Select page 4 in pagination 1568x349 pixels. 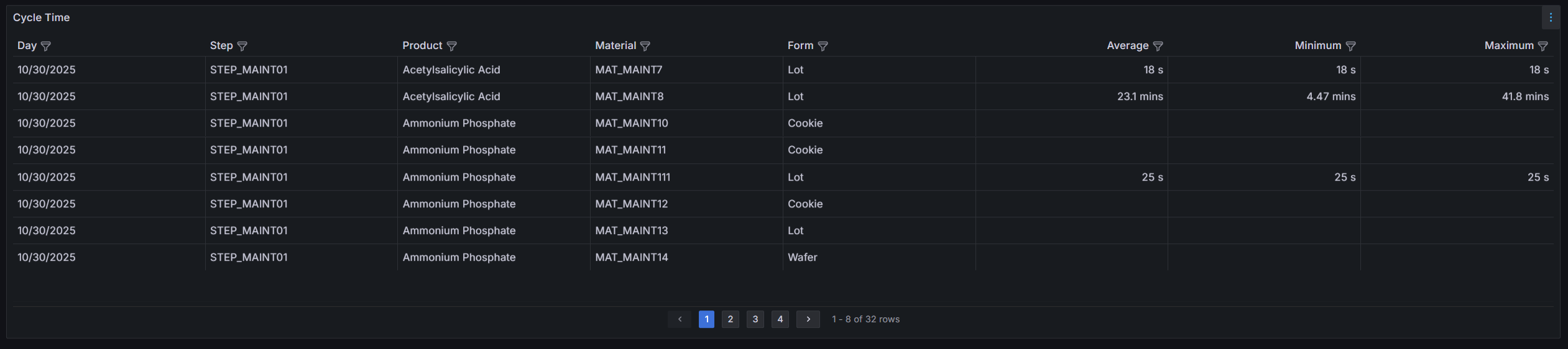pos(780,319)
